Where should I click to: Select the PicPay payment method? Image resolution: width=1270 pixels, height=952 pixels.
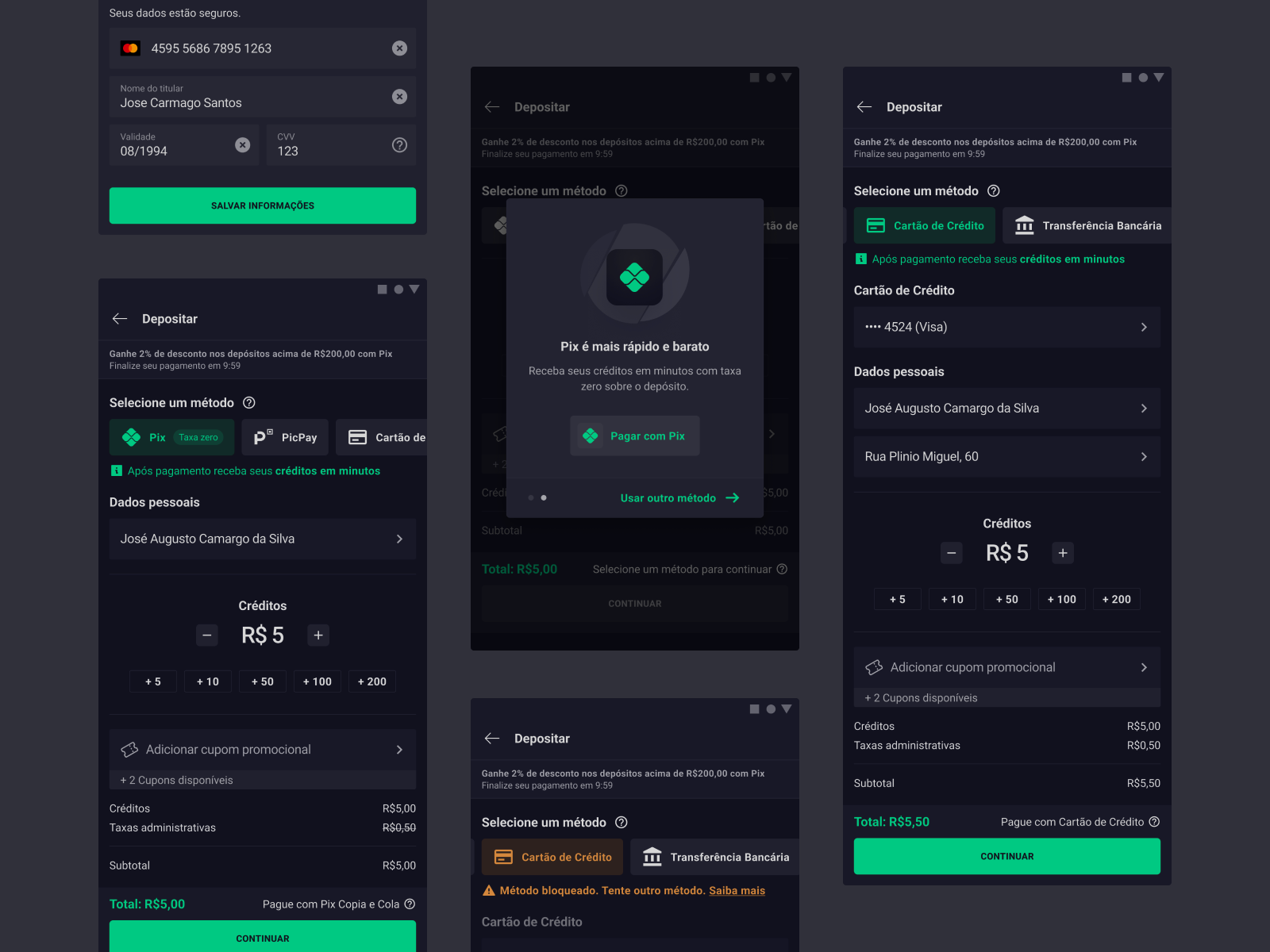(x=285, y=437)
